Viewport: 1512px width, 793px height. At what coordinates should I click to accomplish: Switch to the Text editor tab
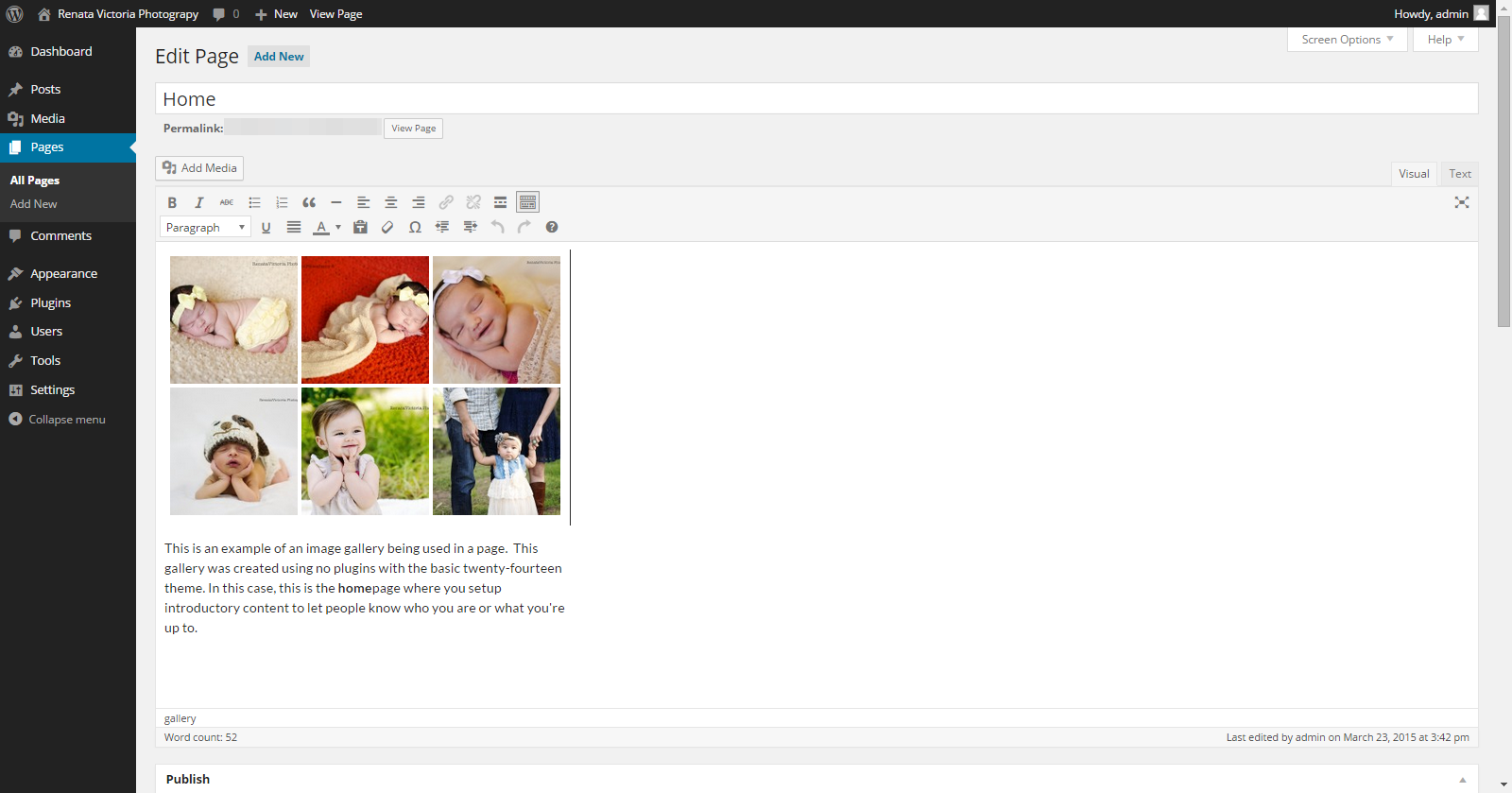1459,174
